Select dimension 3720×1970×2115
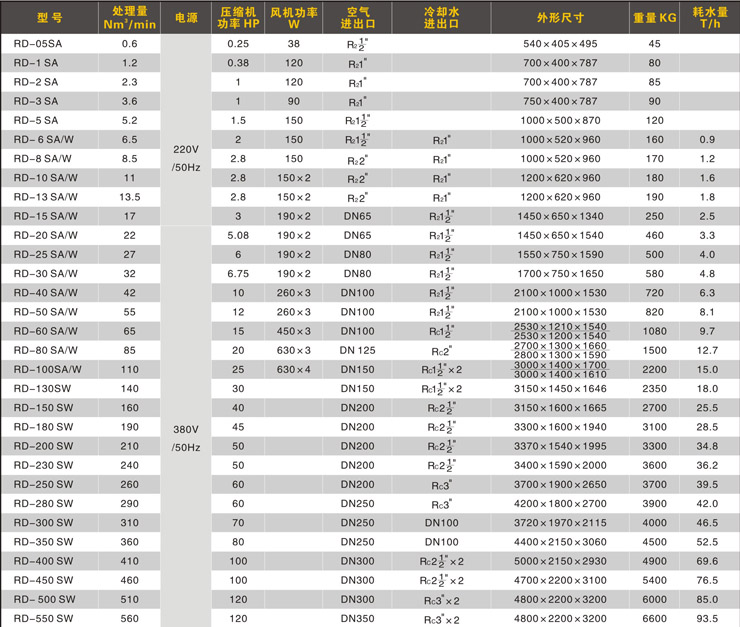Screen dimensions: 740x627 coord(560,523)
